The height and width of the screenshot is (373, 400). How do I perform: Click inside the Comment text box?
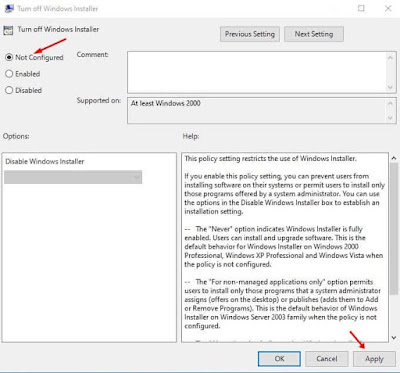point(257,72)
